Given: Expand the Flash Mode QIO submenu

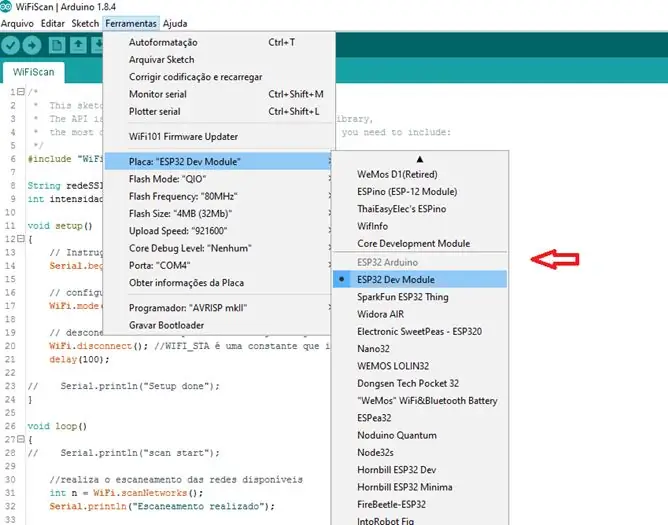Looking at the screenshot, I should pos(218,179).
